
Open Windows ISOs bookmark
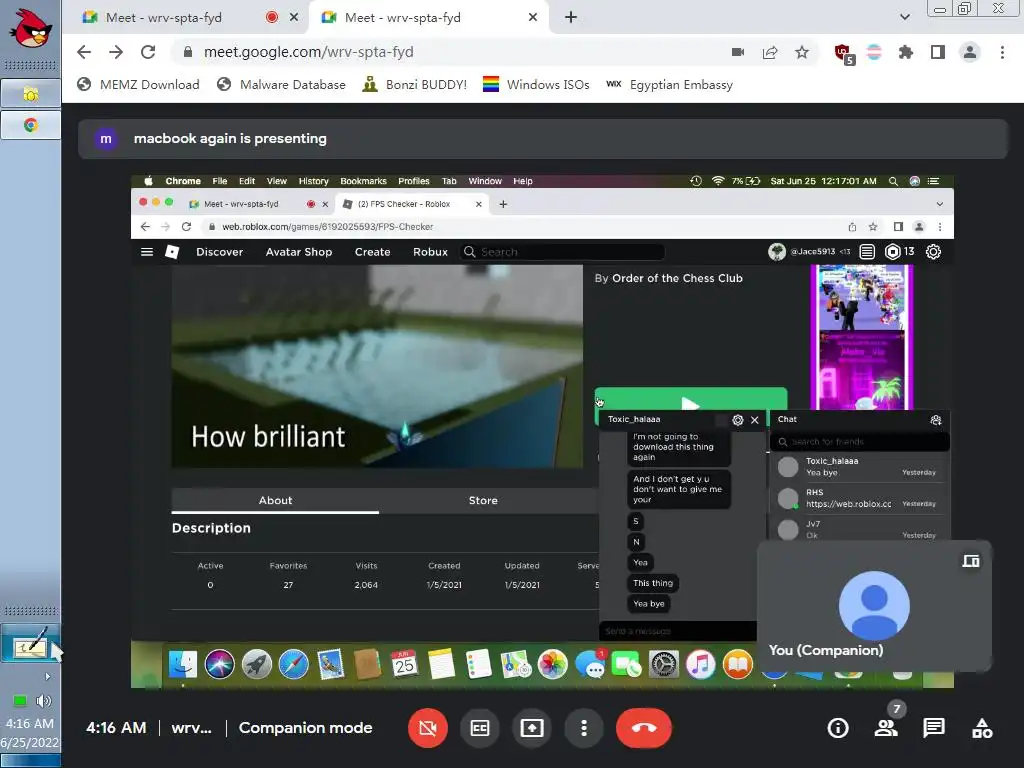(536, 85)
